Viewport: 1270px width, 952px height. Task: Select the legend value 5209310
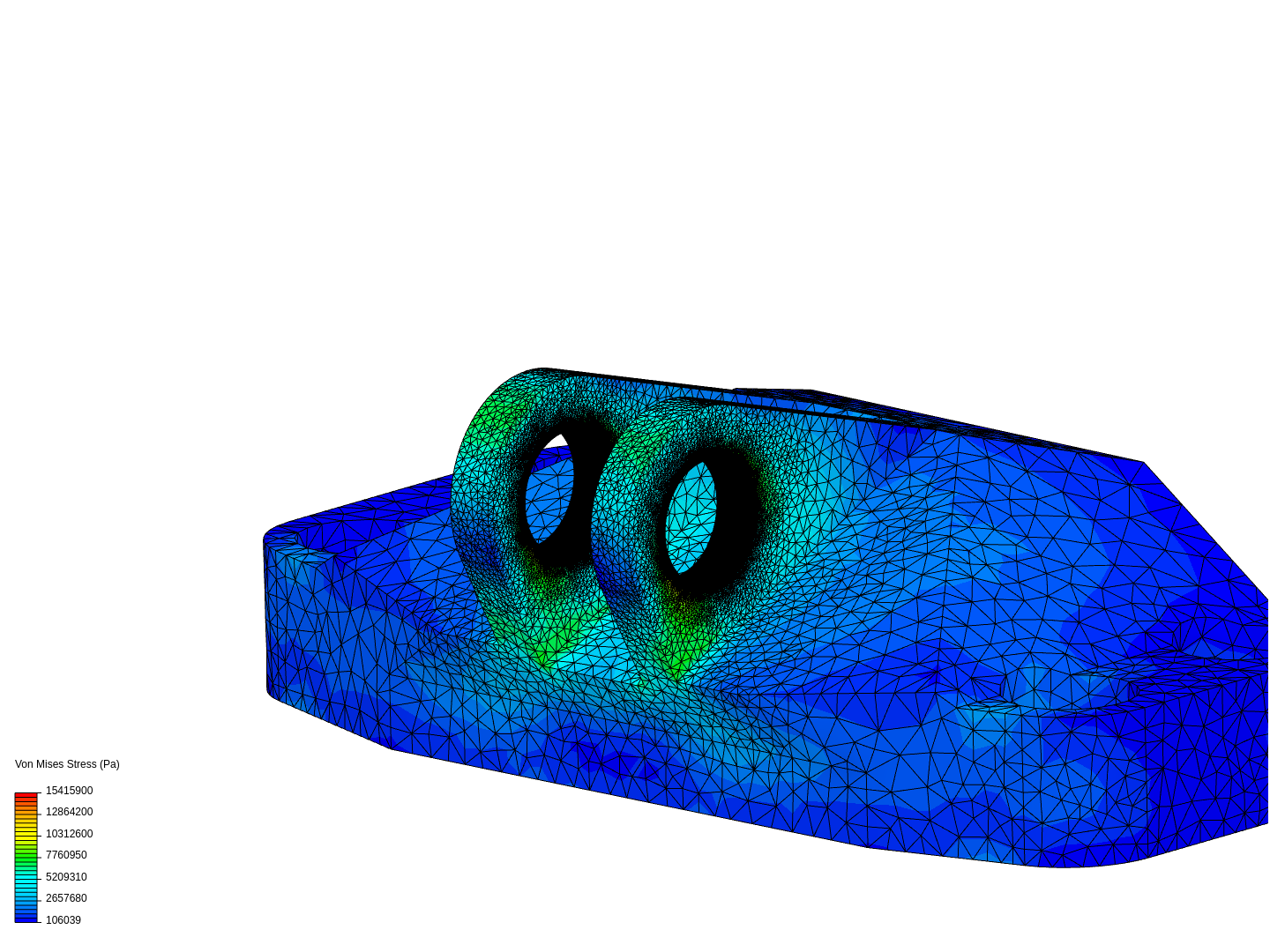point(66,877)
